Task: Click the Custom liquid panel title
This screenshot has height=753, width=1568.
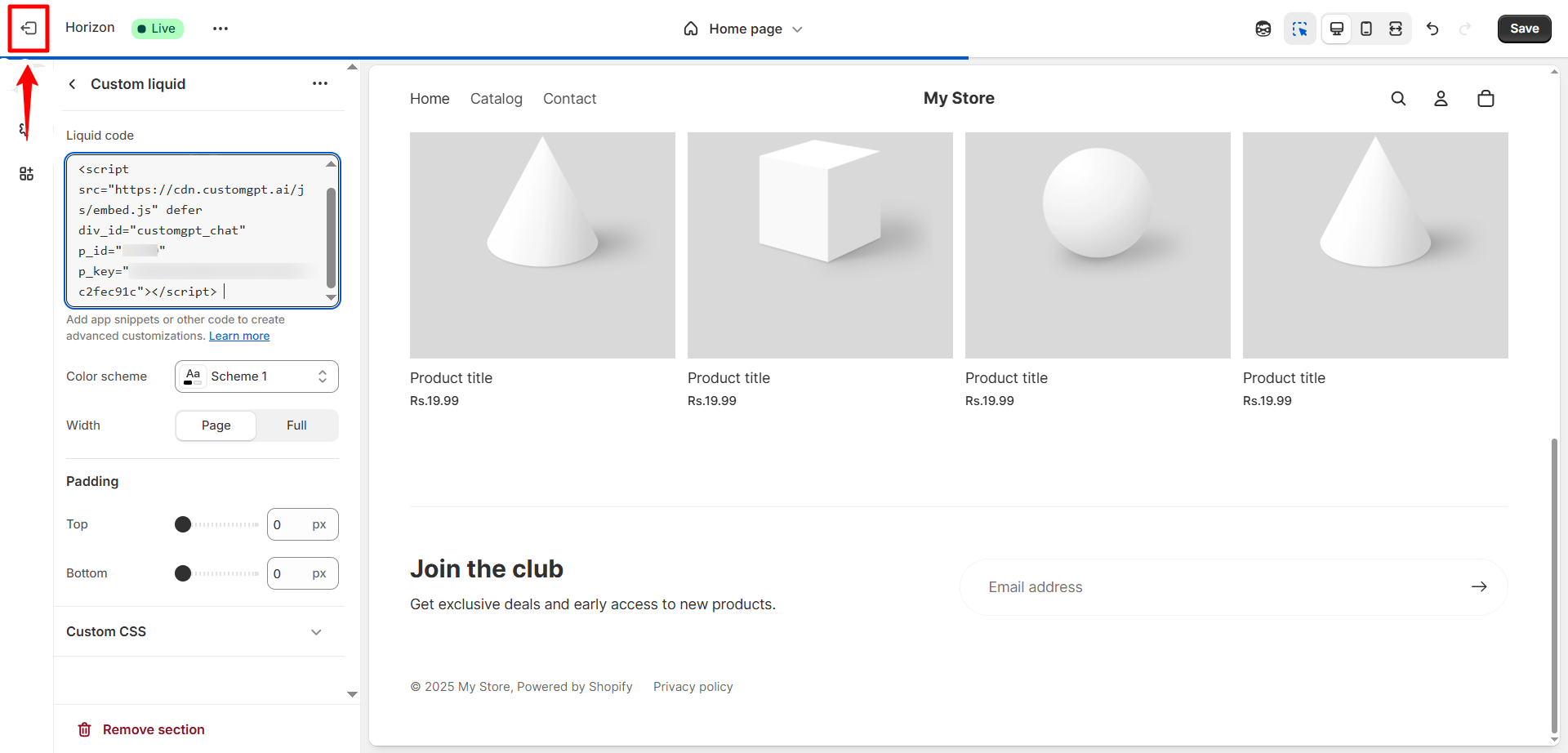Action: click(x=138, y=84)
